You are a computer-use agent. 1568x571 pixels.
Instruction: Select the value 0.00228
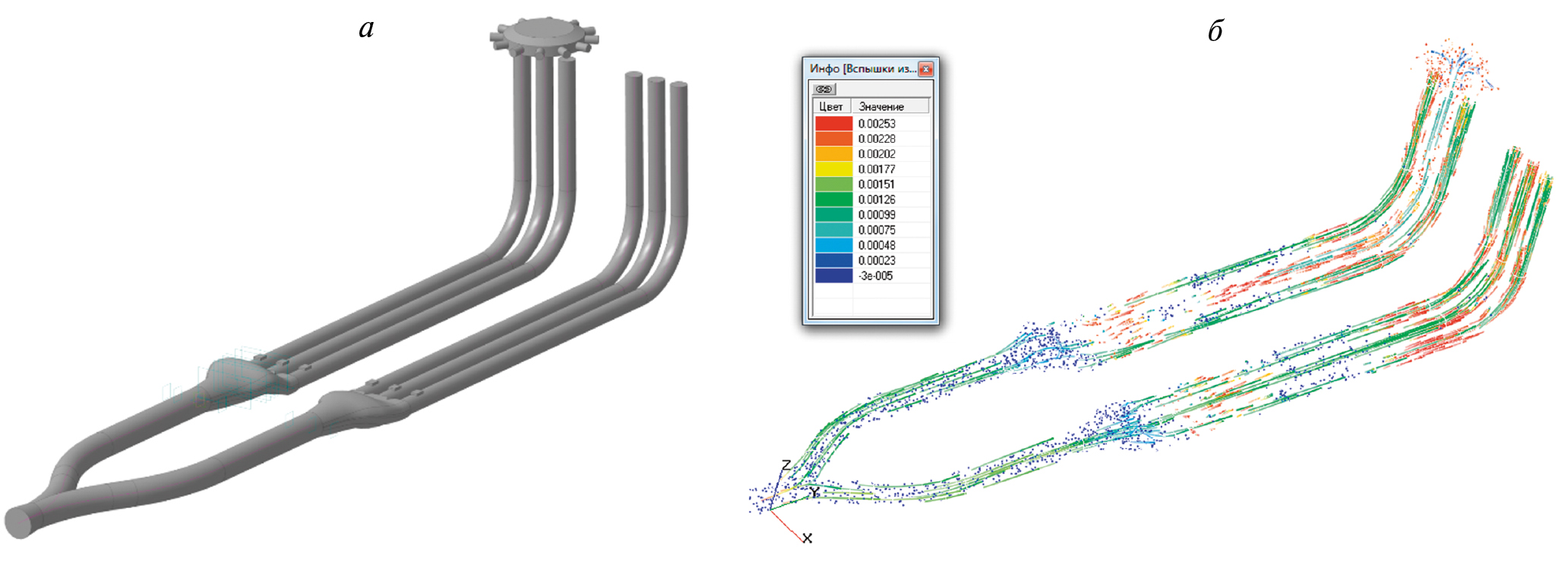click(x=877, y=139)
